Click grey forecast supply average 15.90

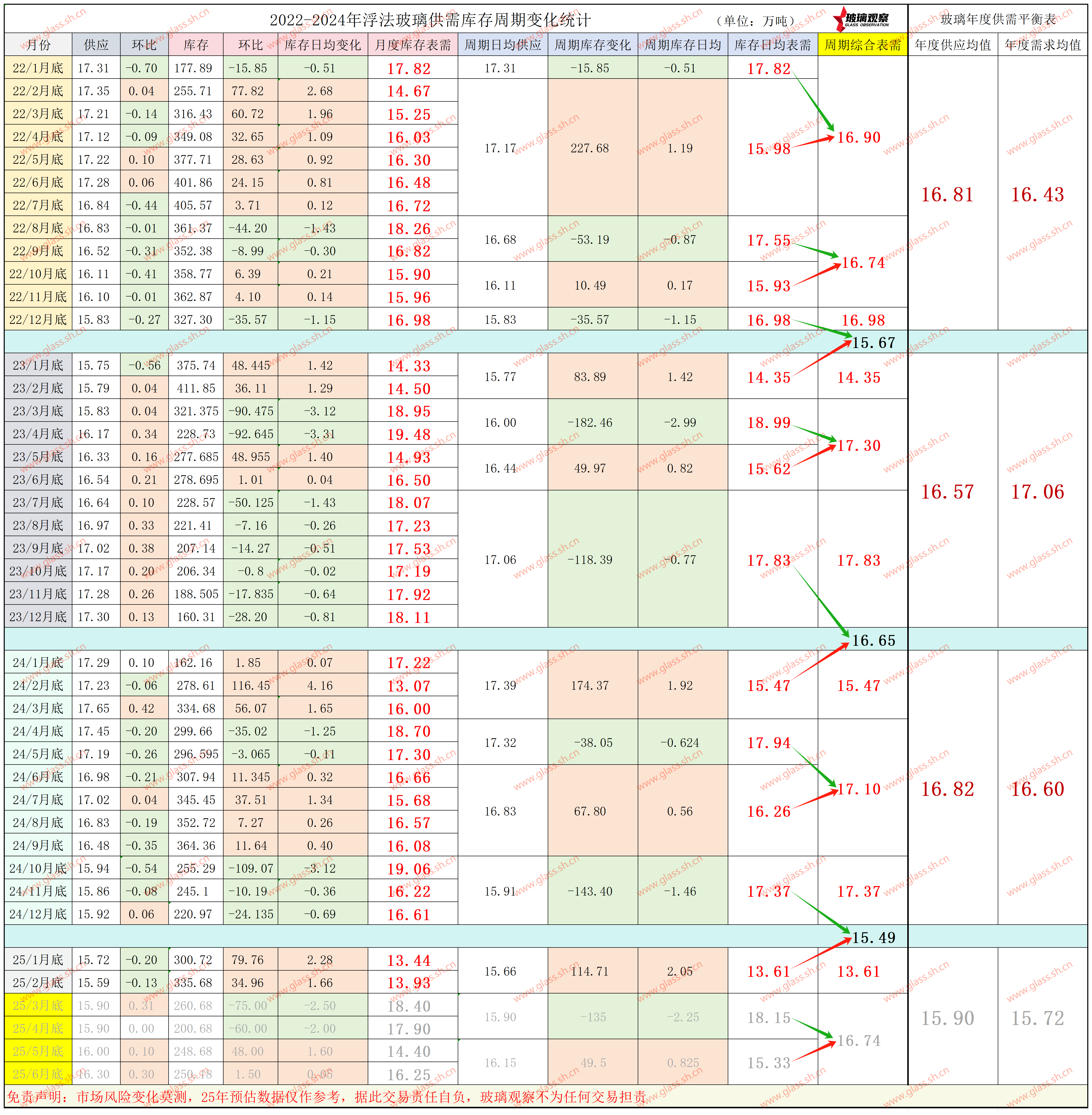tap(948, 1018)
